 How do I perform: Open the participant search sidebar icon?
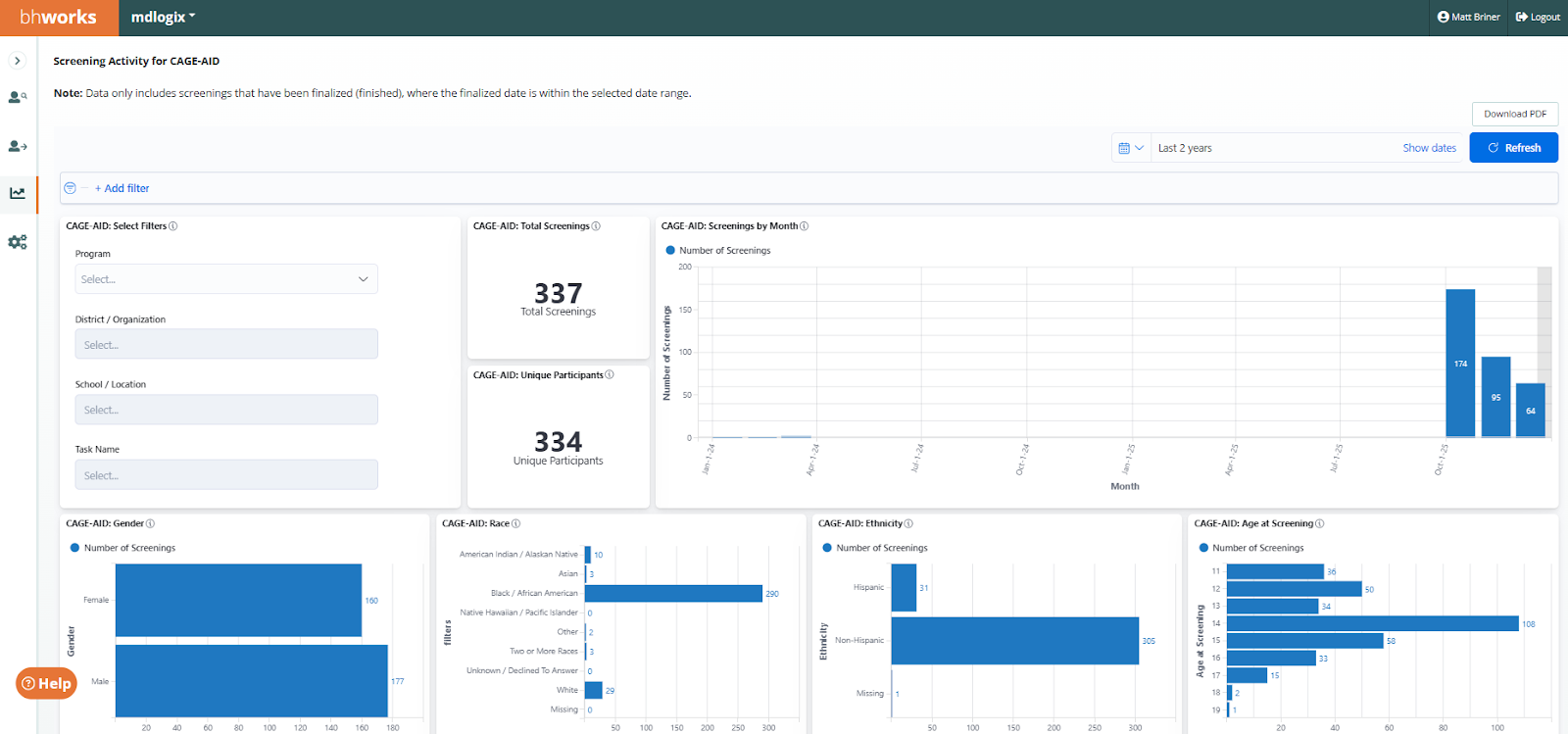click(18, 97)
